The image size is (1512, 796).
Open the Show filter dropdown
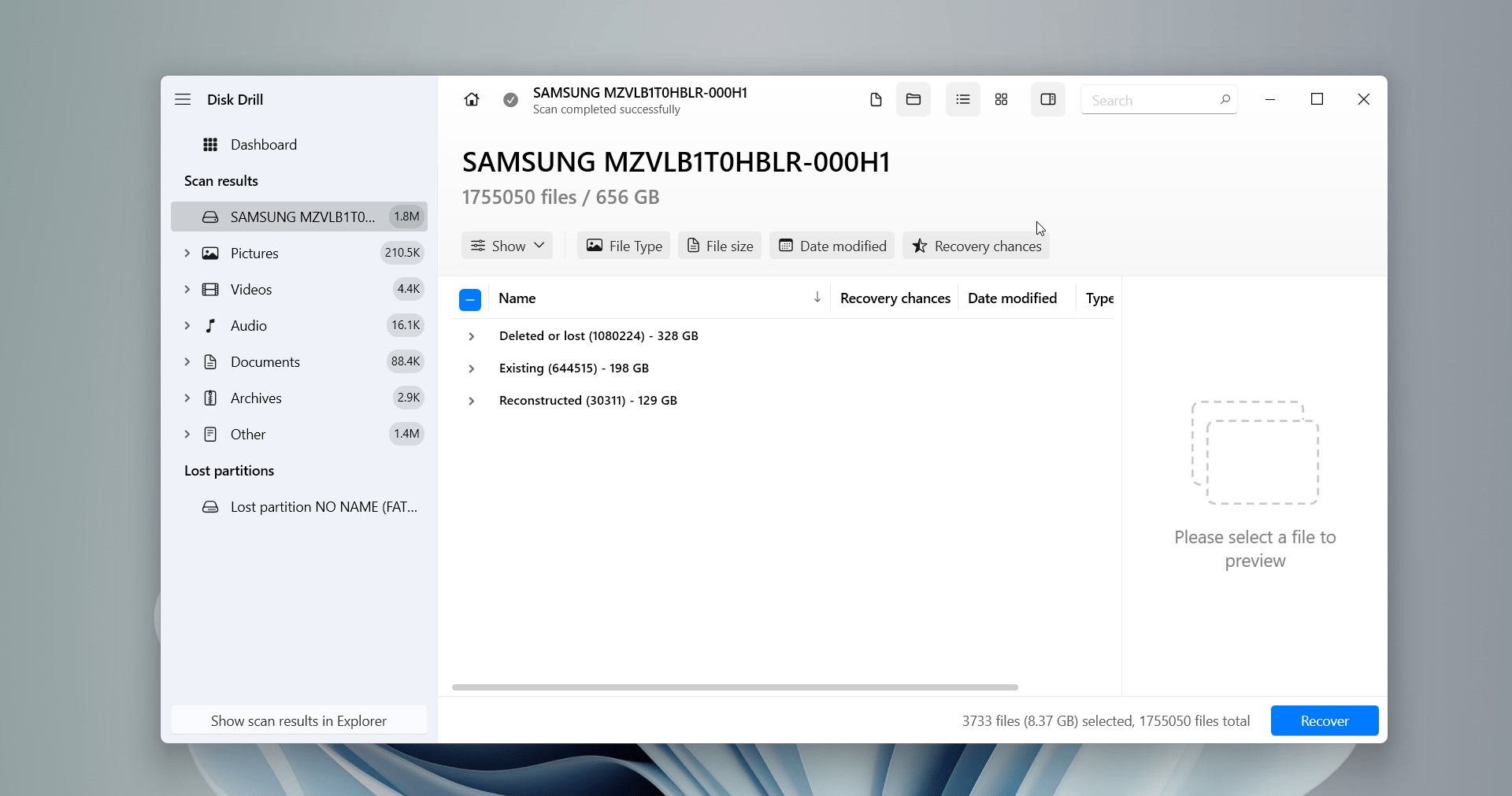coord(507,246)
